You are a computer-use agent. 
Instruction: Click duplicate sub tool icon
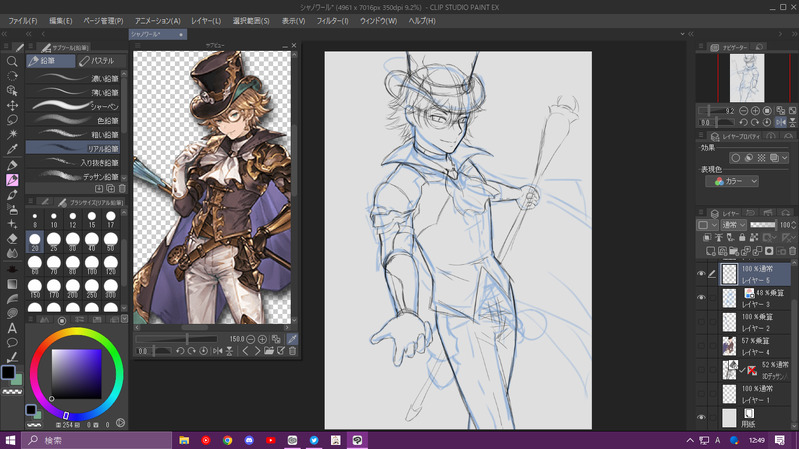coord(111,189)
